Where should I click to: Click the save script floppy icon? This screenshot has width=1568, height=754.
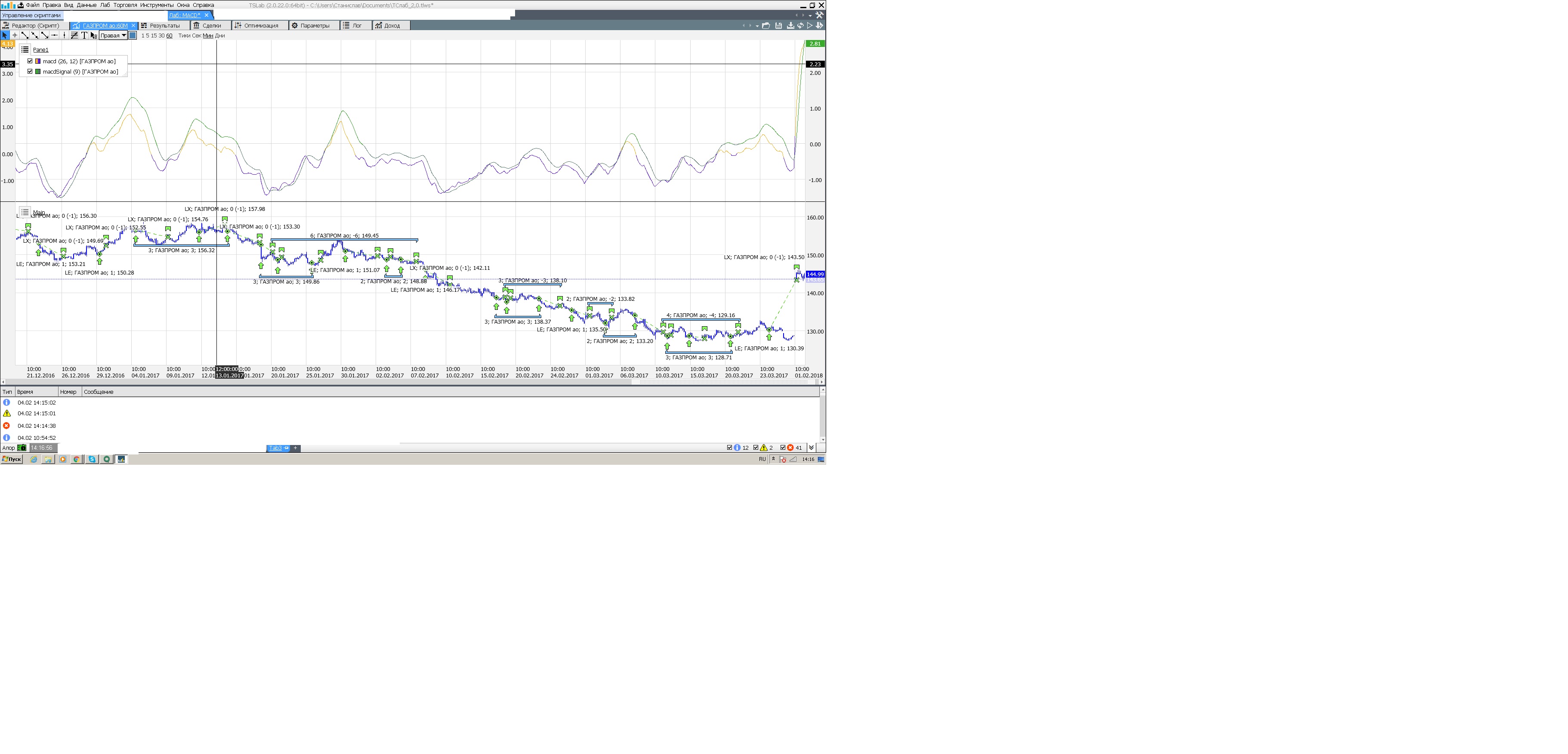click(778, 25)
